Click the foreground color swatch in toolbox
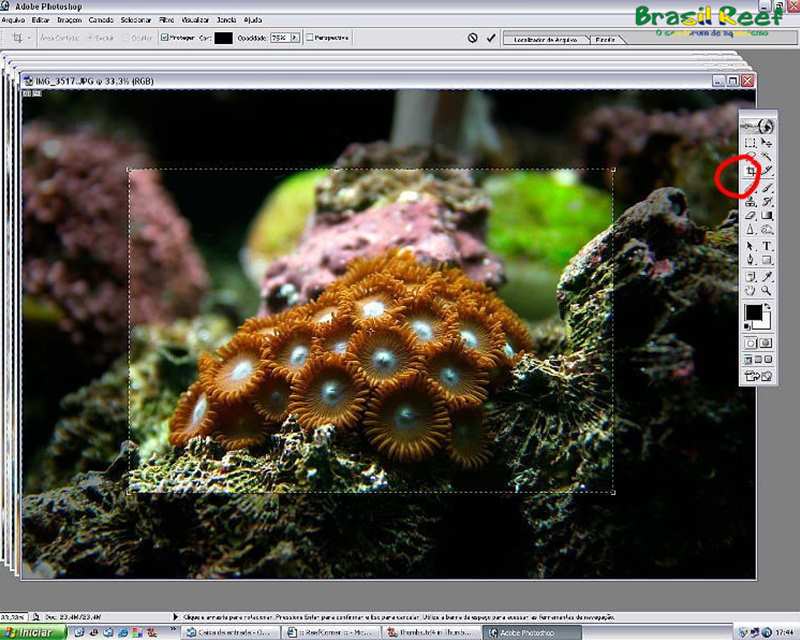Viewport: 800px width, 640px height. coord(753,314)
